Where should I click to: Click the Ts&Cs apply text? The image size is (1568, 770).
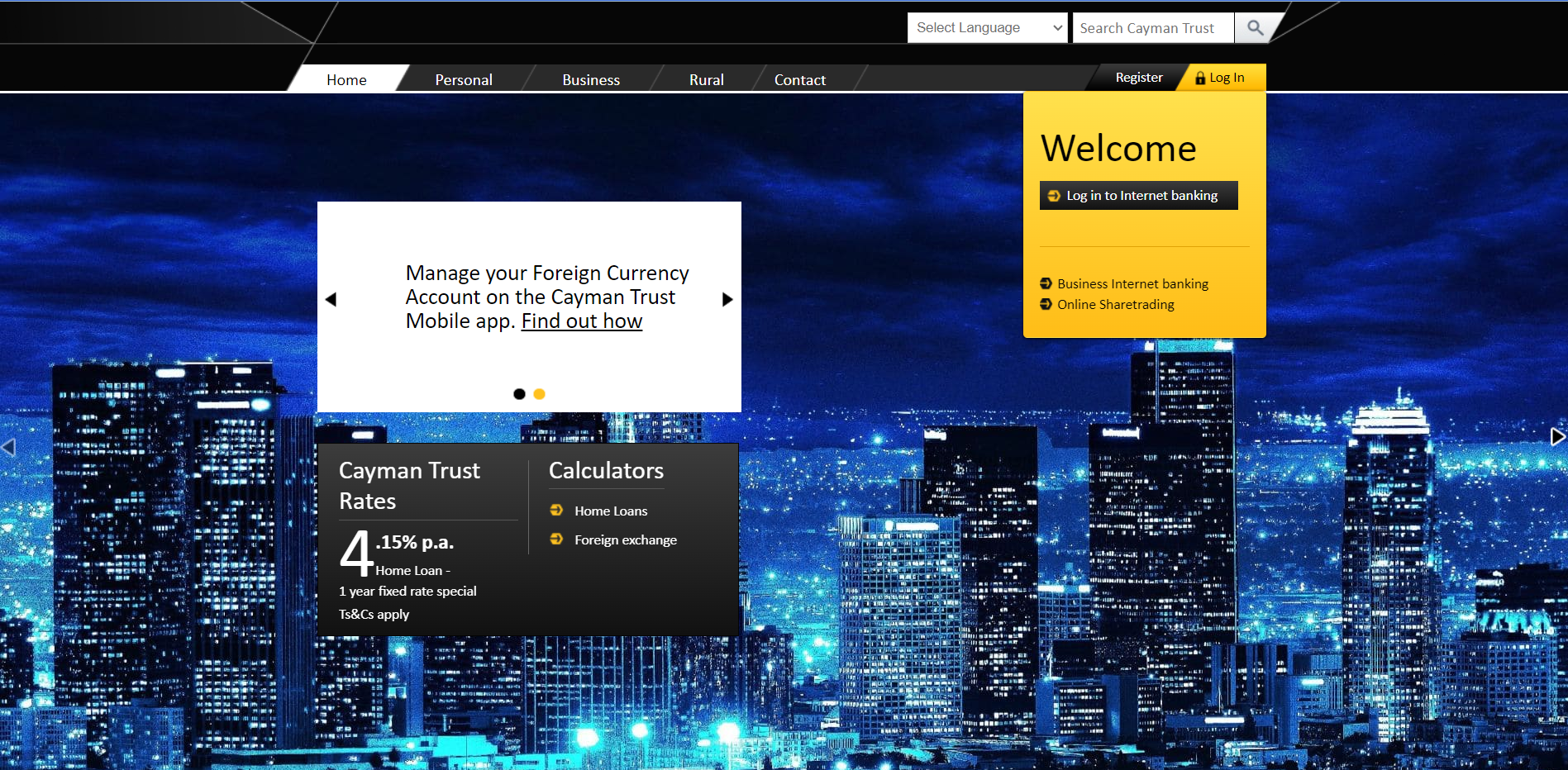pyautogui.click(x=374, y=615)
